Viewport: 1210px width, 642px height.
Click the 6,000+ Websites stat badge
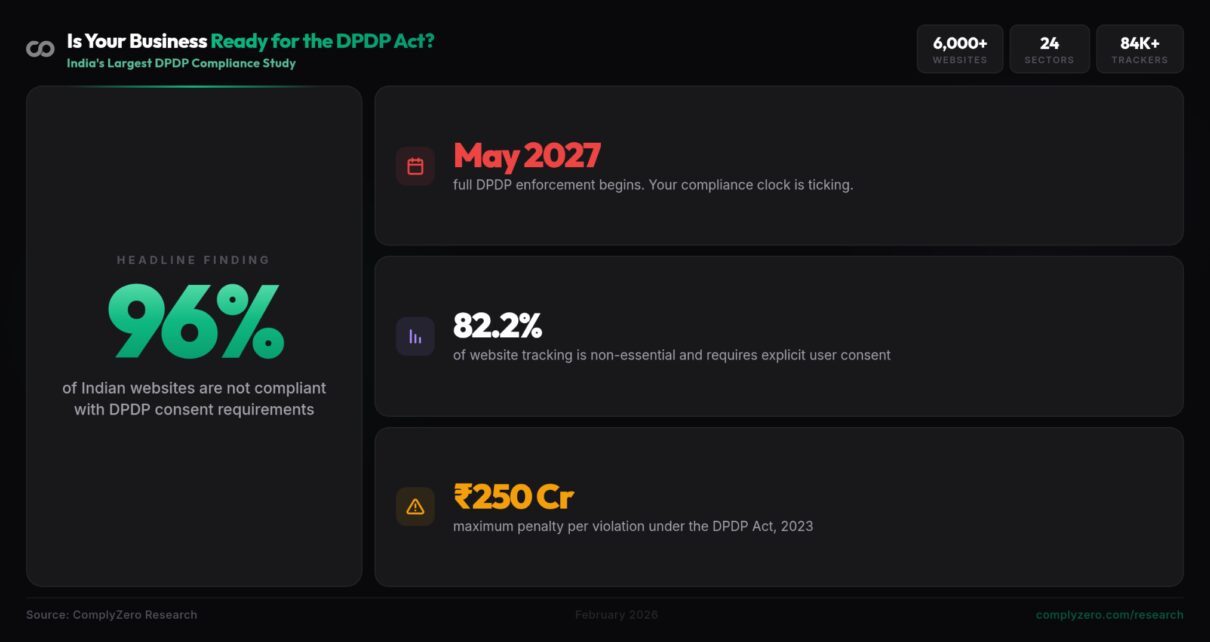pyautogui.click(x=960, y=49)
